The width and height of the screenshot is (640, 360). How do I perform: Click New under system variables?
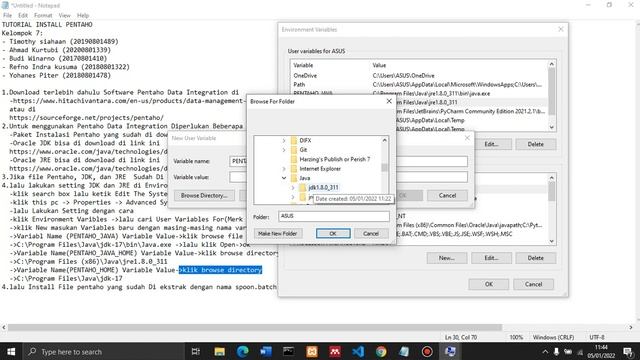(x=447, y=258)
